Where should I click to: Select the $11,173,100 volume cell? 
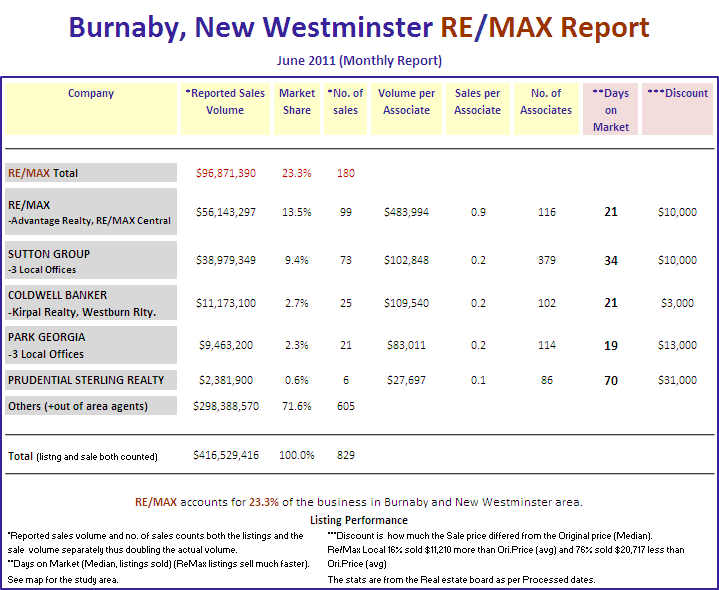tap(226, 303)
